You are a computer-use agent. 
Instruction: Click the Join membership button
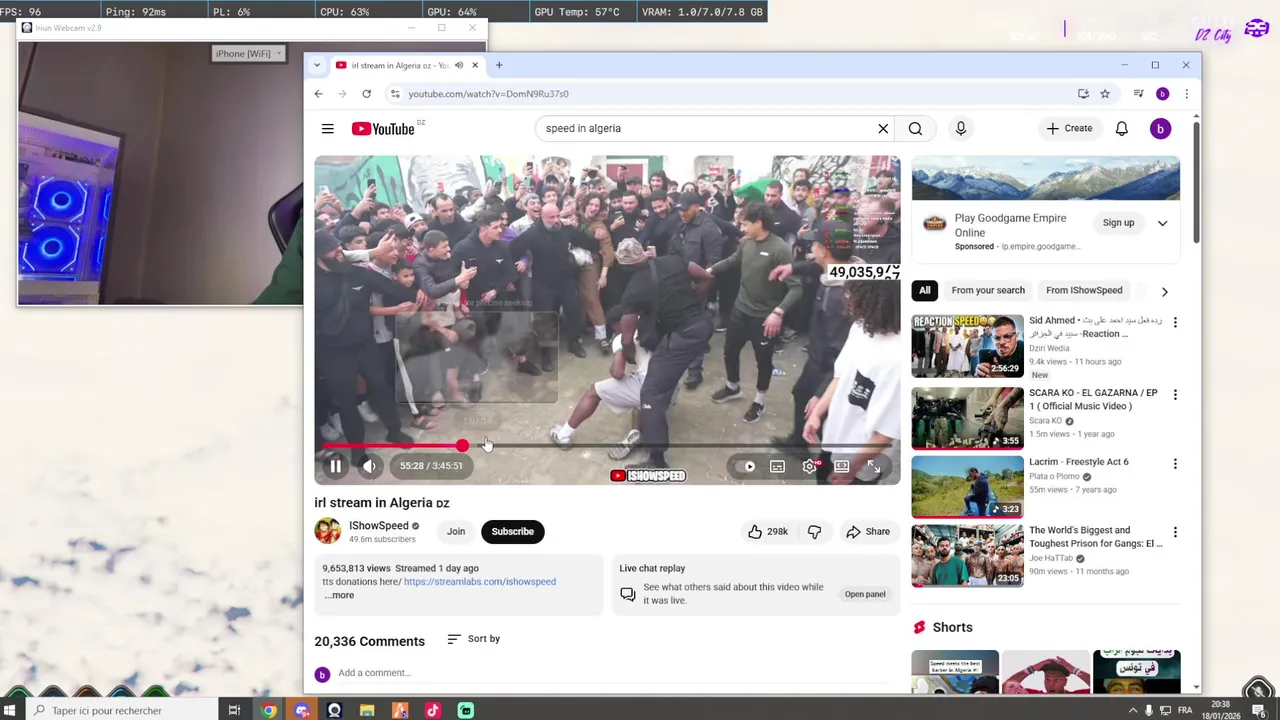(x=455, y=532)
